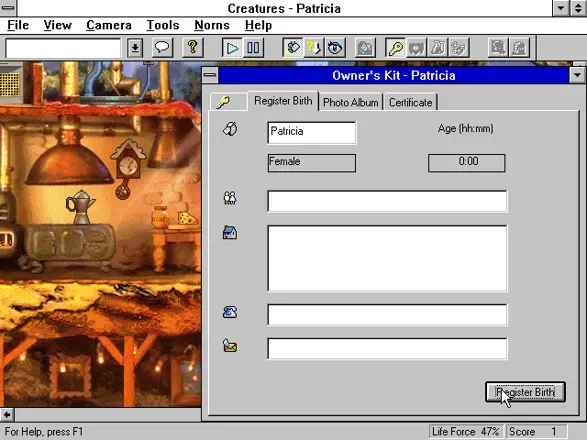This screenshot has width=587, height=440.
Task: Expand the toolbar text box dropdown arrow
Action: tap(135, 48)
